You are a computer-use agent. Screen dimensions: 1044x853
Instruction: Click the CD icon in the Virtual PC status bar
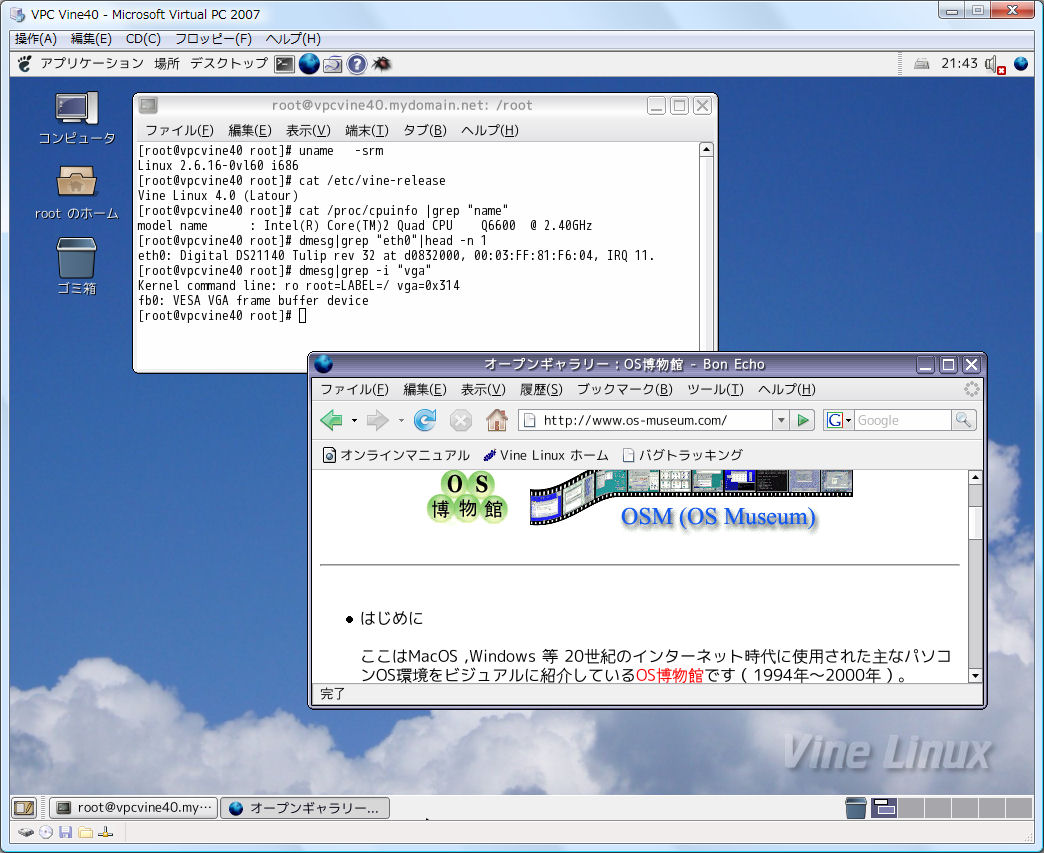click(x=46, y=832)
